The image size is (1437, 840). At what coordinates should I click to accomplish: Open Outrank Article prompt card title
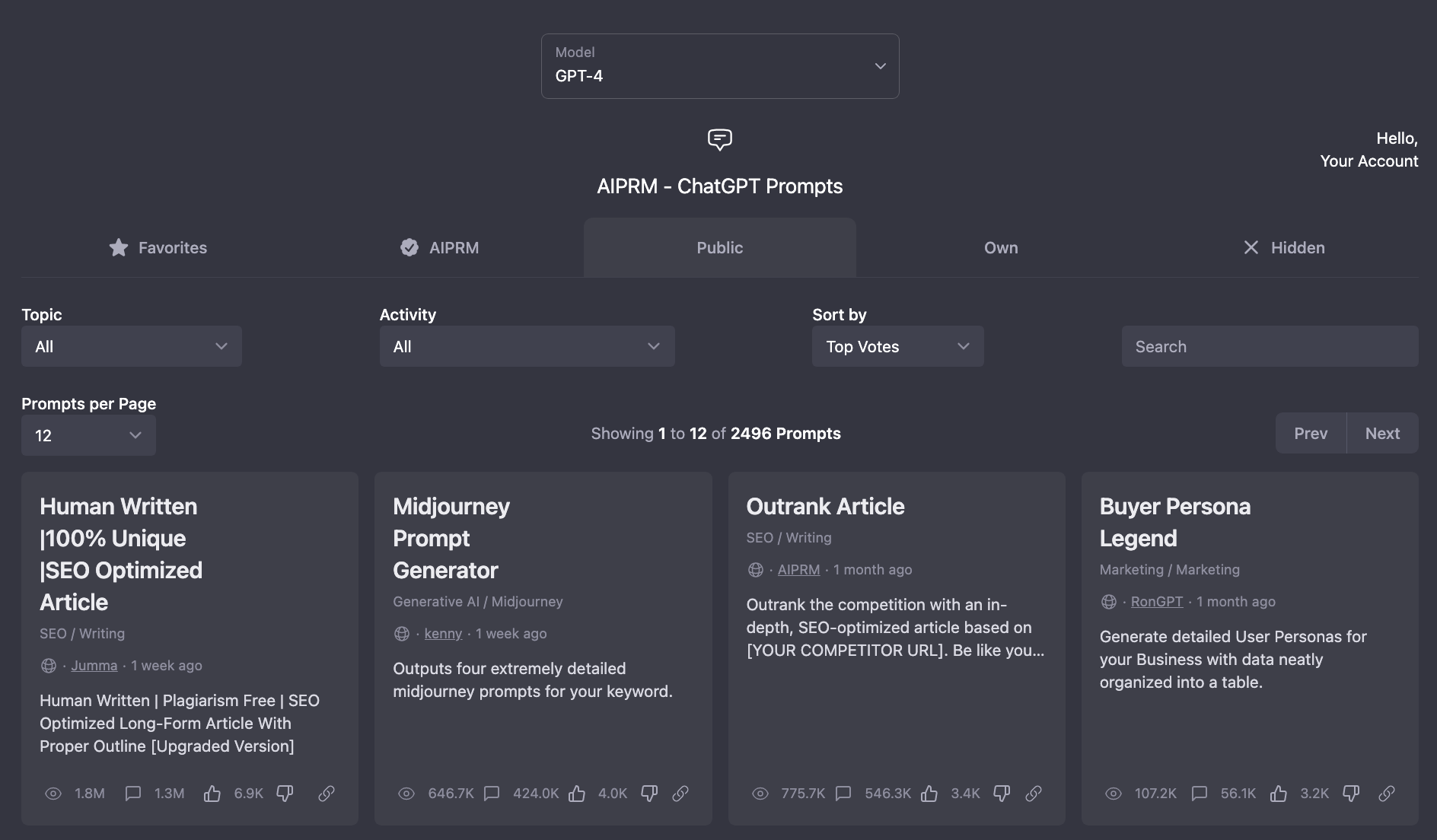click(x=825, y=506)
